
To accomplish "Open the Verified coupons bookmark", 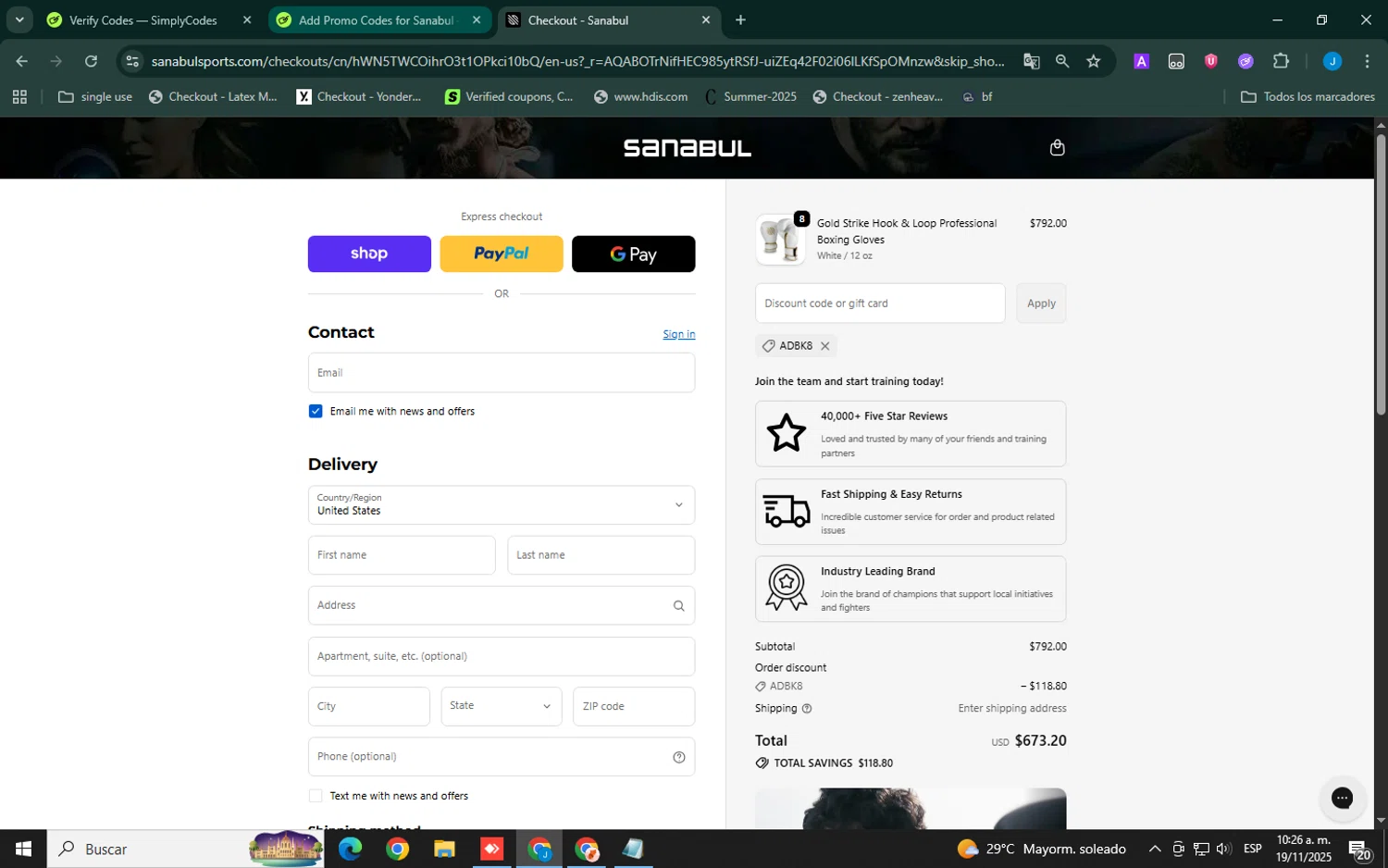I will [x=509, y=96].
